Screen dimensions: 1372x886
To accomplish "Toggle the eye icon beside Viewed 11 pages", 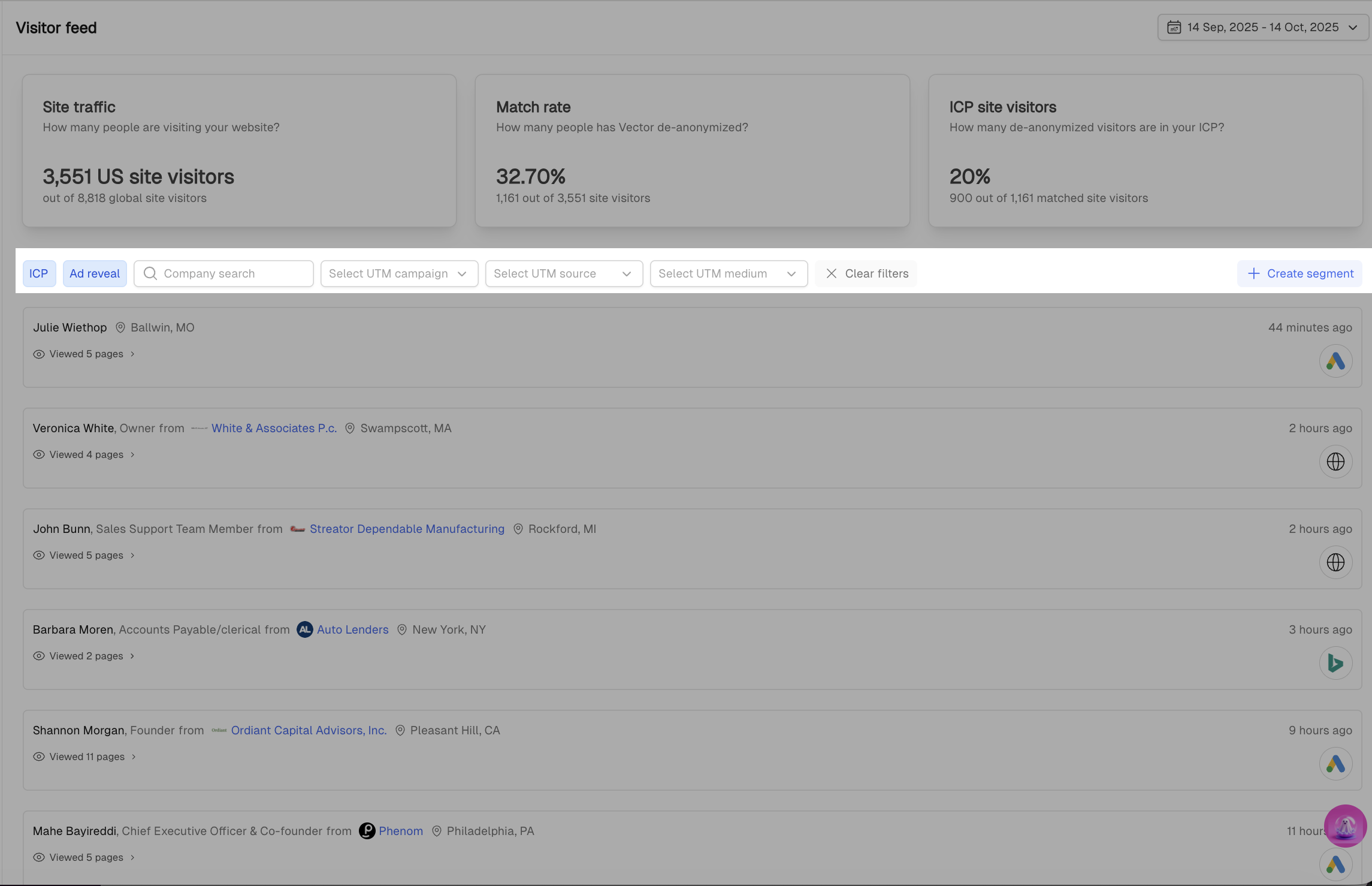I will point(38,757).
